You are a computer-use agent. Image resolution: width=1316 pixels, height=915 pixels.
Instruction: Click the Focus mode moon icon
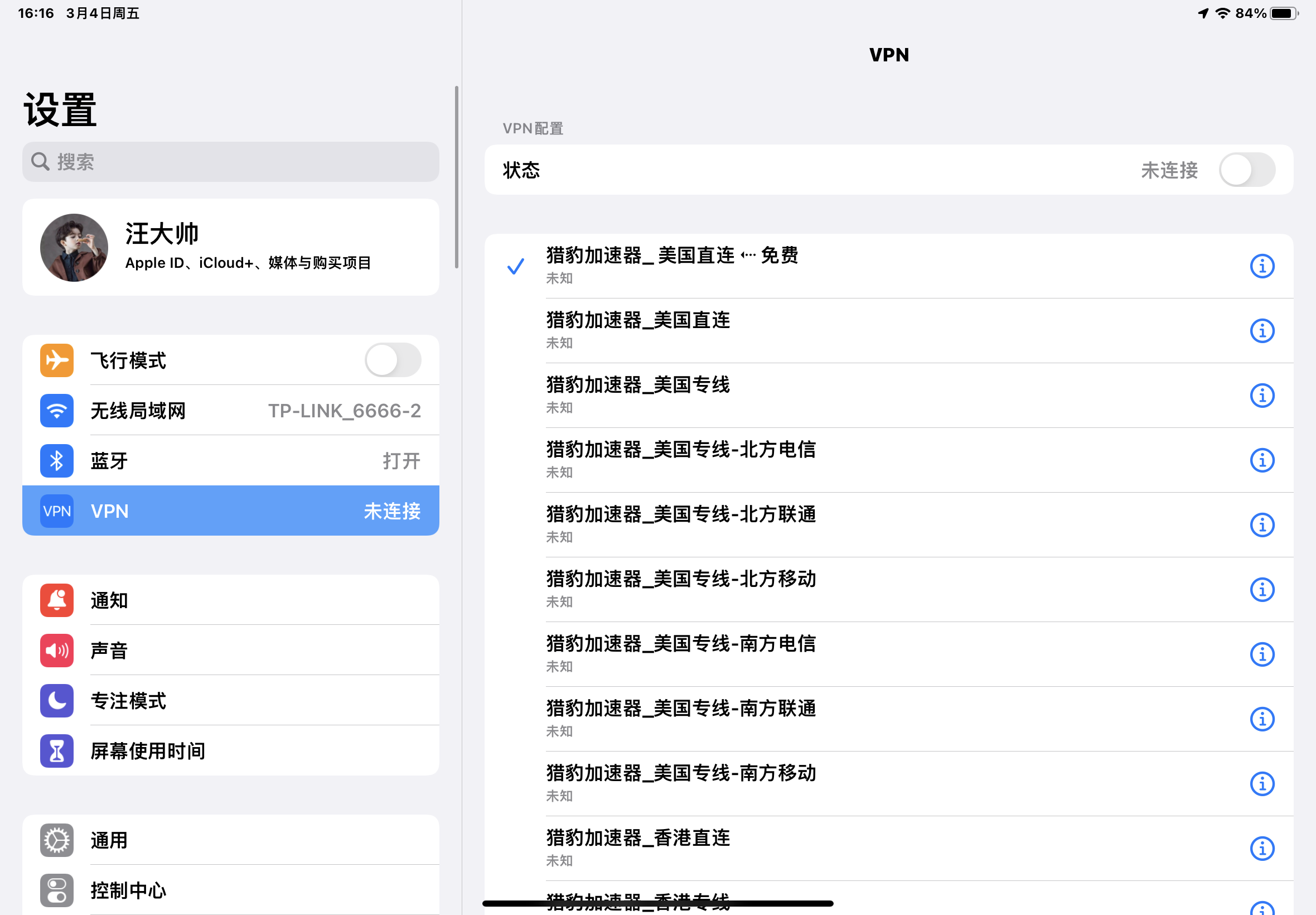tap(57, 701)
